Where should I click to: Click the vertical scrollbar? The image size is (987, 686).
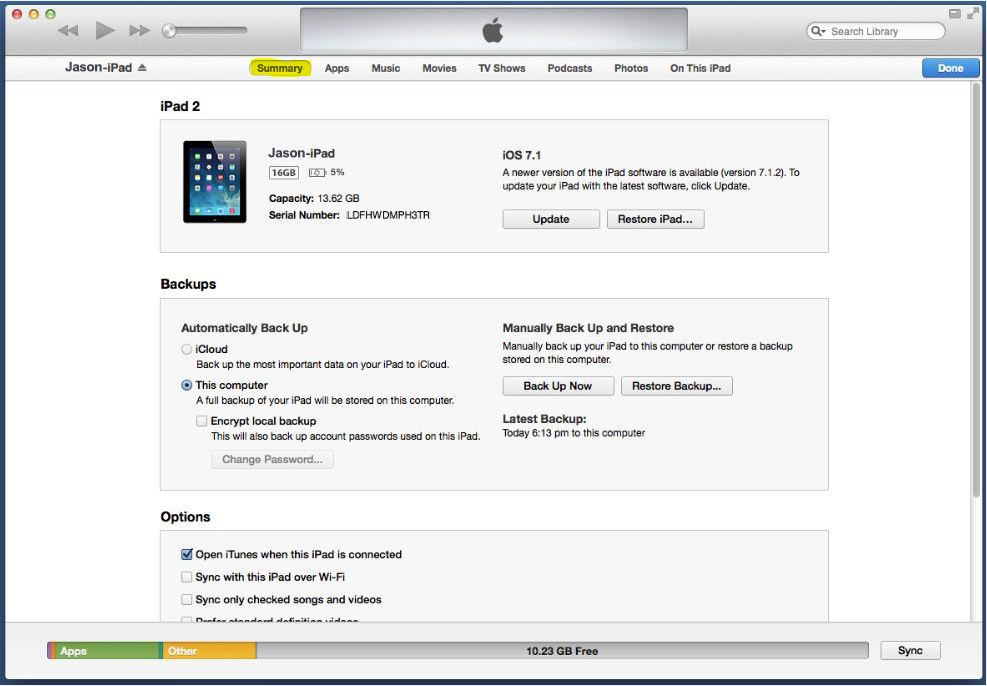pyautogui.click(x=976, y=290)
